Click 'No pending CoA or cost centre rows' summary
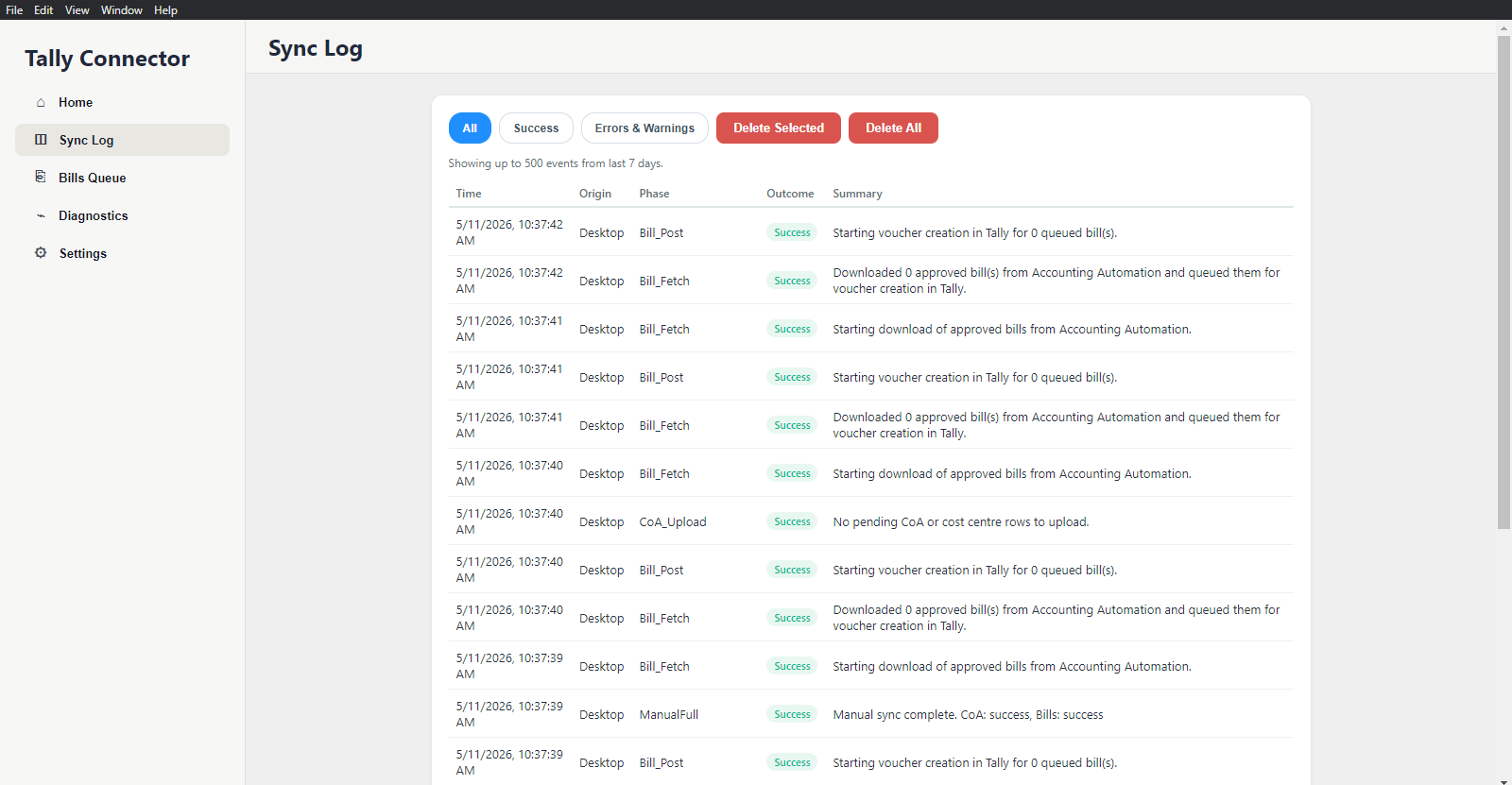This screenshot has width=1512, height=785. pos(960,521)
